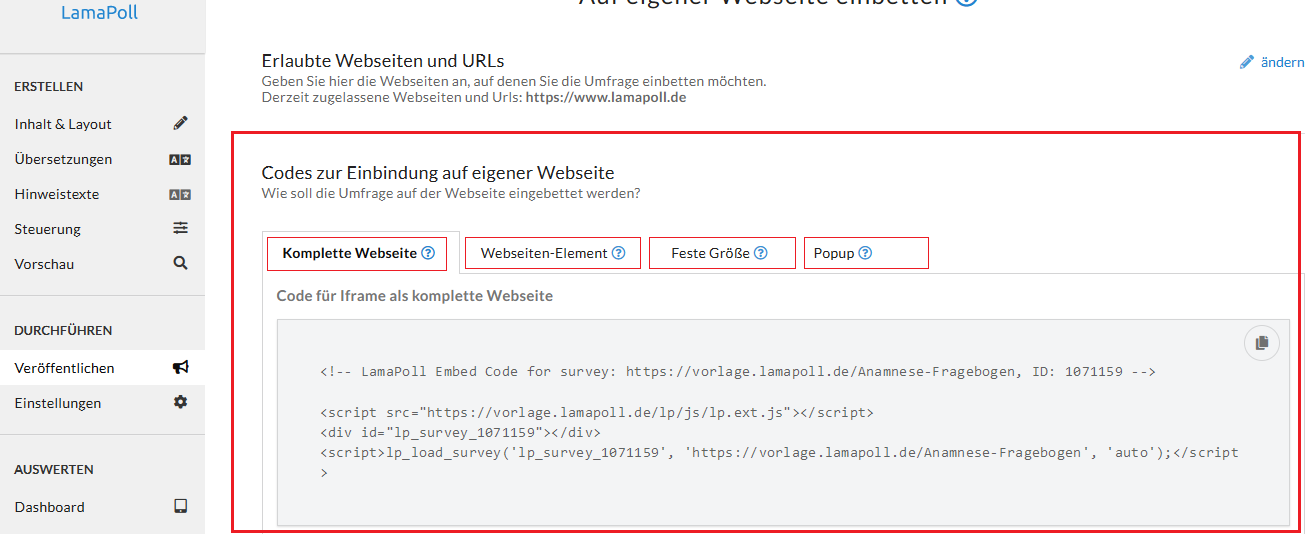1311x534 pixels.
Task: Click inside the embed code box
Action: tap(783, 422)
